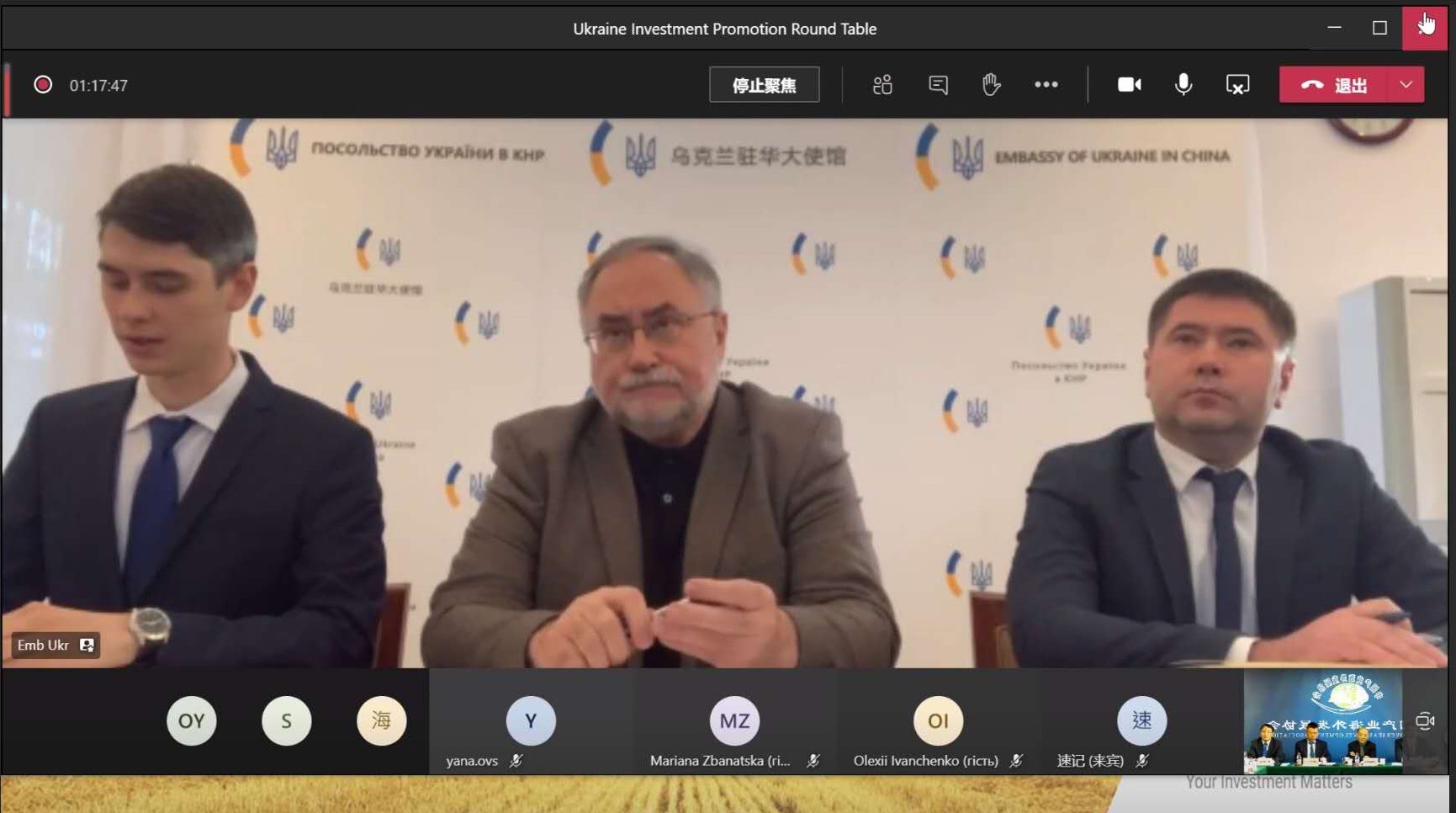This screenshot has width=1456, height=813.
Task: Click the Emb Ukr name tag
Action: 56,646
